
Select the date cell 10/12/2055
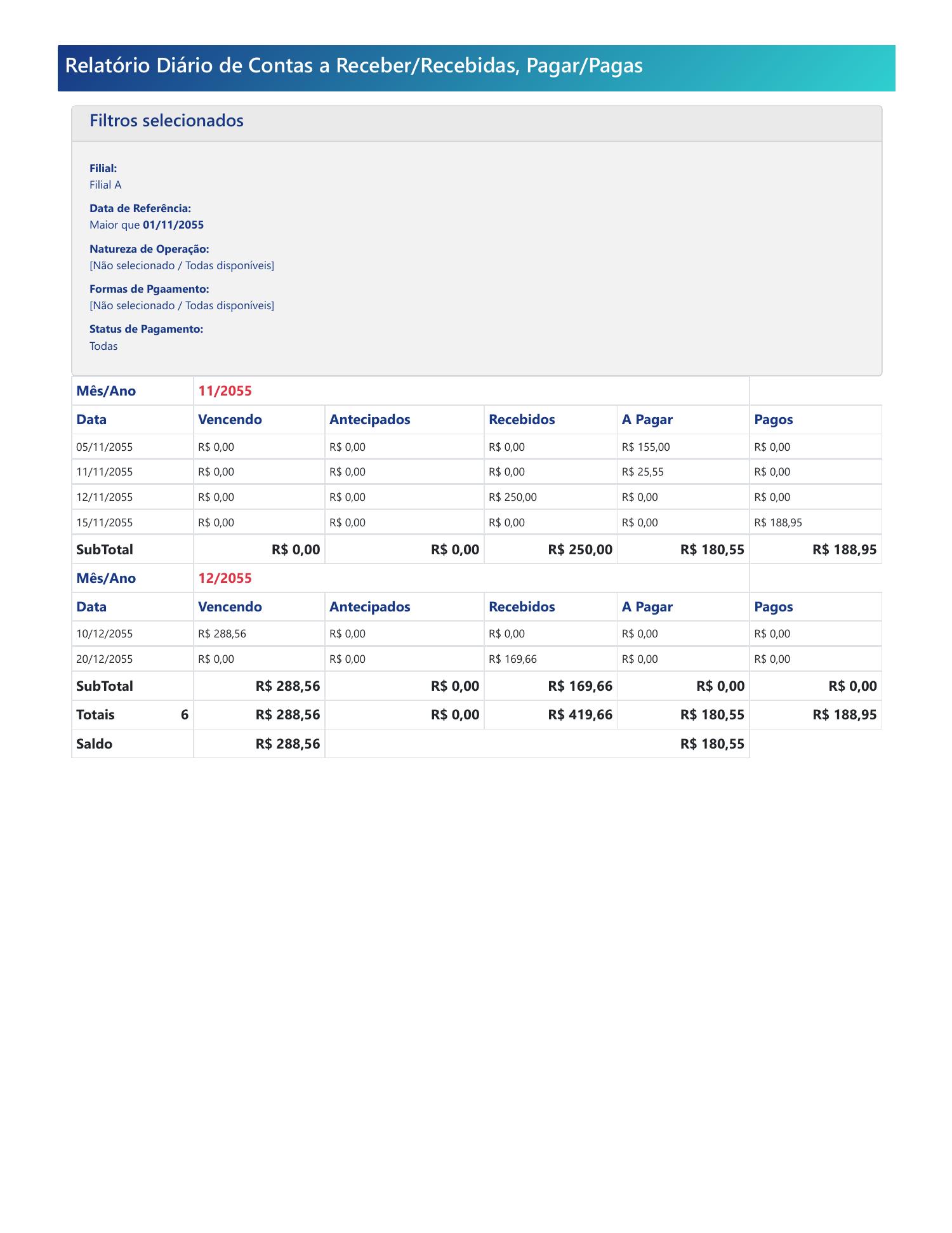[x=105, y=634]
